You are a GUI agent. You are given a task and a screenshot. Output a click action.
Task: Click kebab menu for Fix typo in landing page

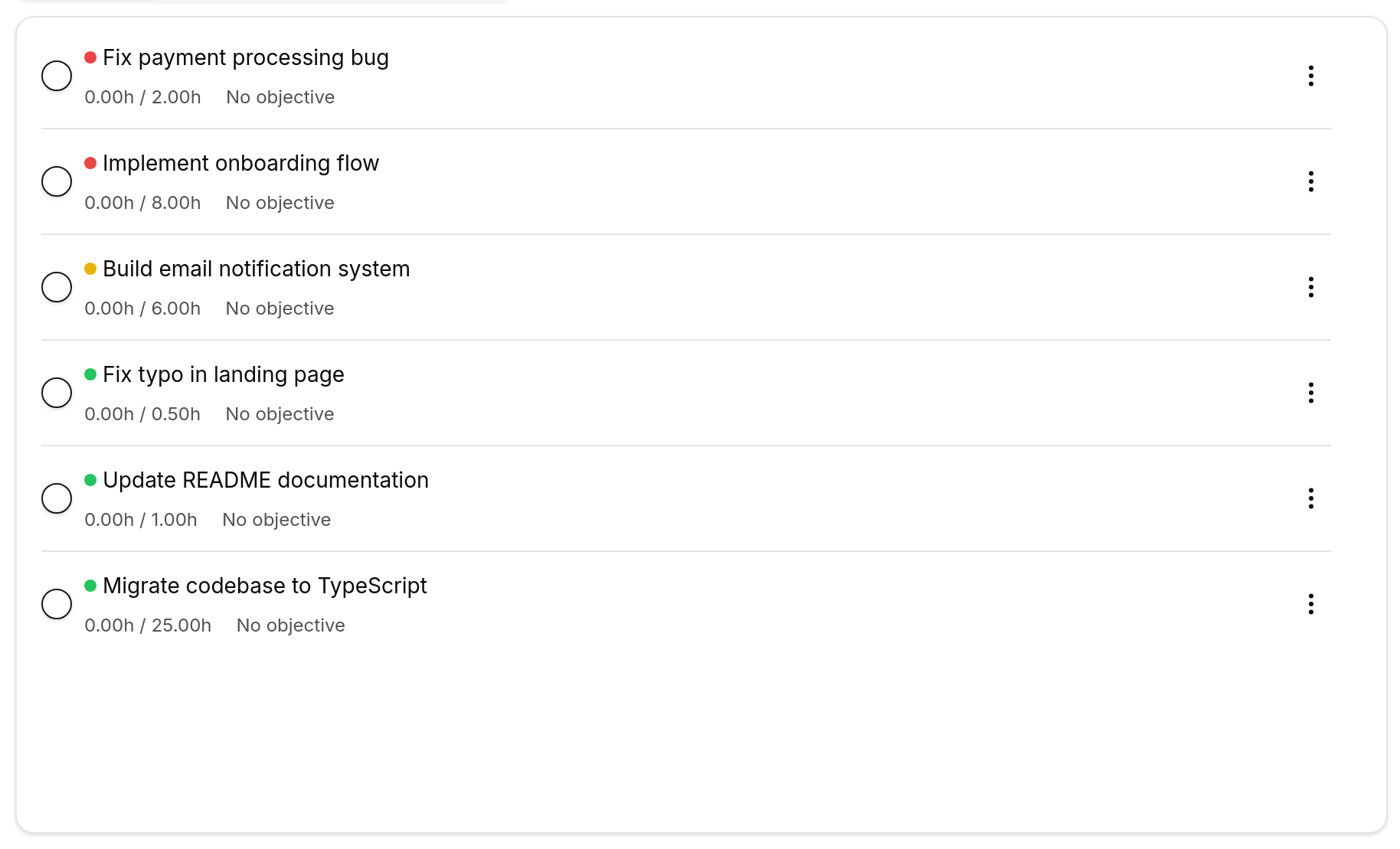click(1310, 393)
